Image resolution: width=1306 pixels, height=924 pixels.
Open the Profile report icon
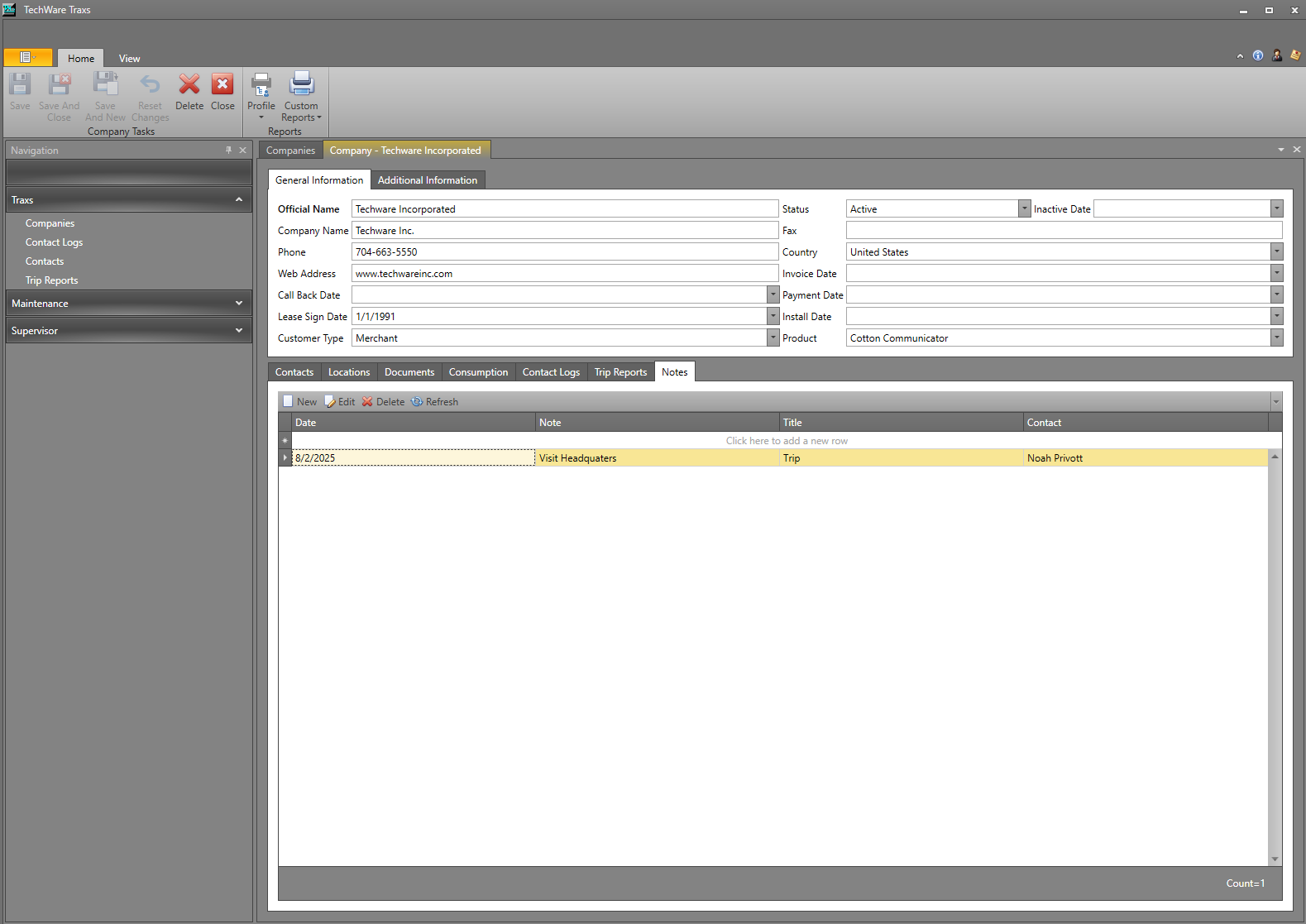tap(261, 85)
